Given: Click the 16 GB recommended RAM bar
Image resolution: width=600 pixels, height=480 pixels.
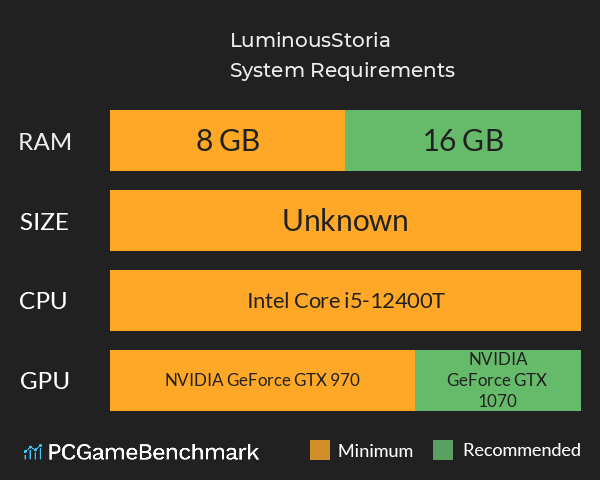Looking at the screenshot, I should tap(463, 141).
